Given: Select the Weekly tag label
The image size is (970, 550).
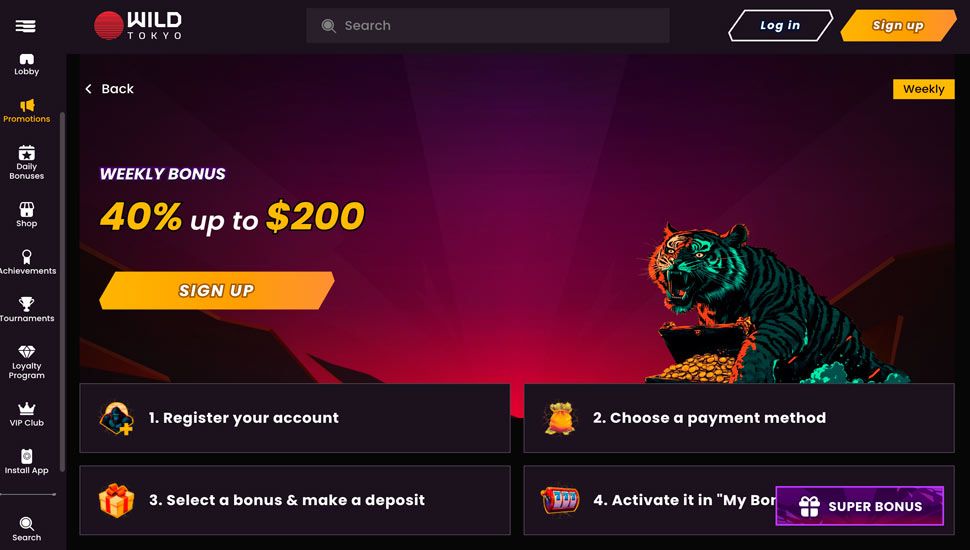Looking at the screenshot, I should [x=924, y=89].
